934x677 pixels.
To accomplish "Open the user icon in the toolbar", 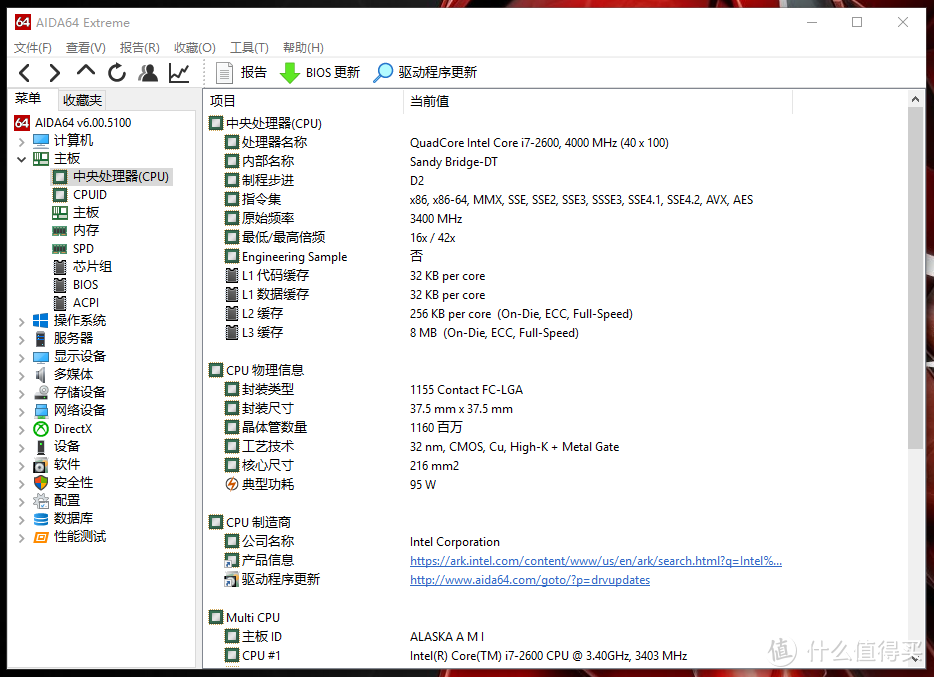I will 148,73.
